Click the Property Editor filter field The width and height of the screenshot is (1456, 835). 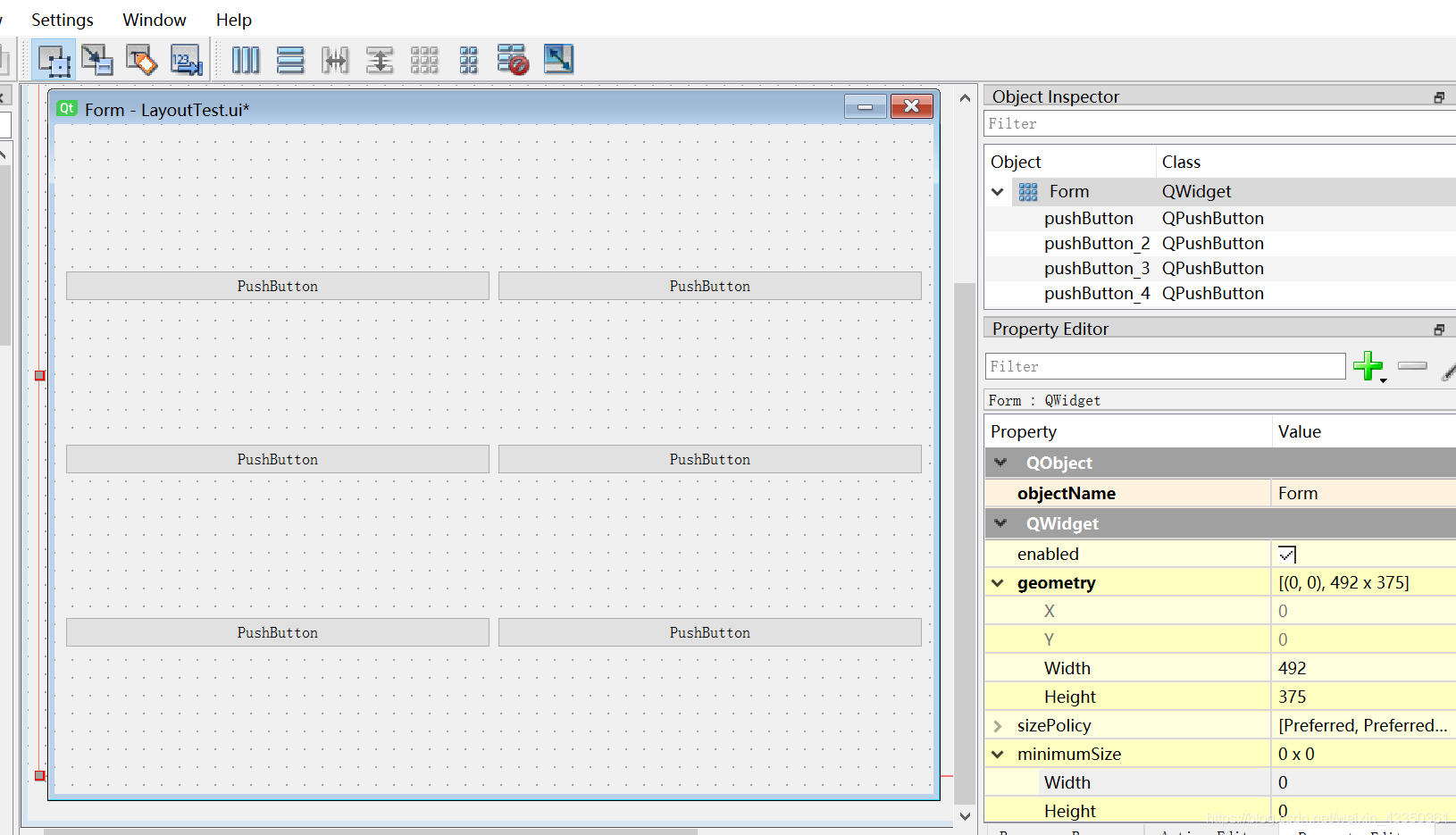tap(1166, 366)
